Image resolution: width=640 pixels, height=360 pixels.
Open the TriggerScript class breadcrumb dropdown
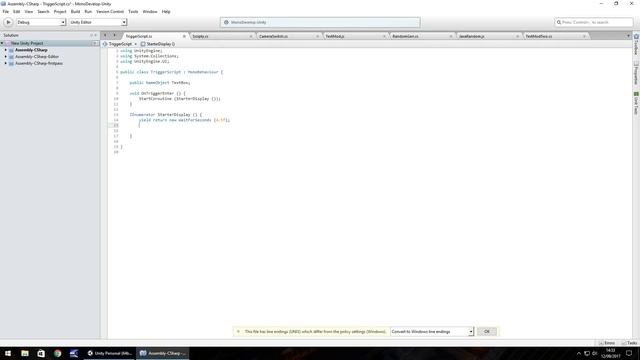120,44
